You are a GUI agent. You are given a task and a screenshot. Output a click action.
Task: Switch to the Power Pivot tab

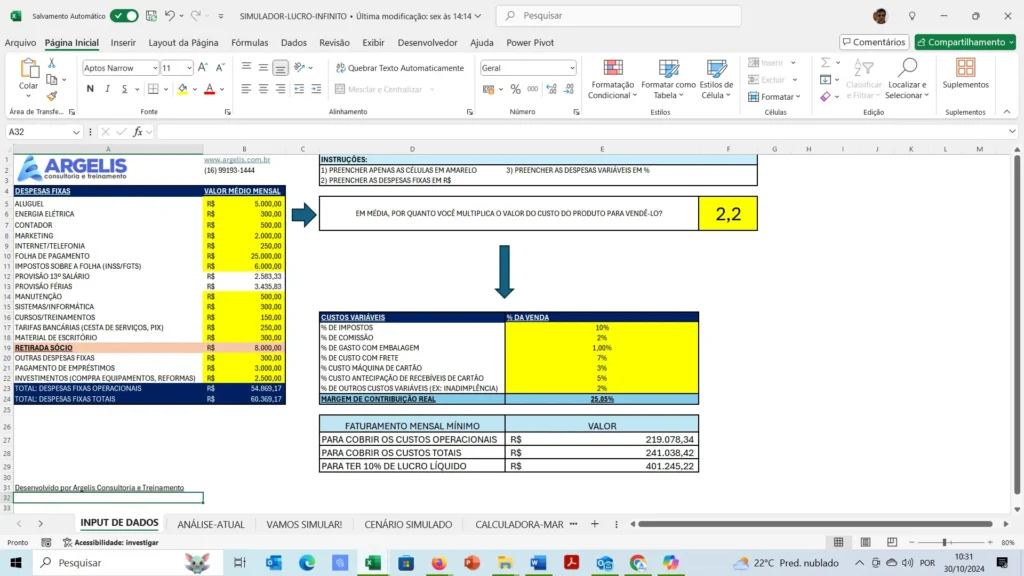coord(530,42)
